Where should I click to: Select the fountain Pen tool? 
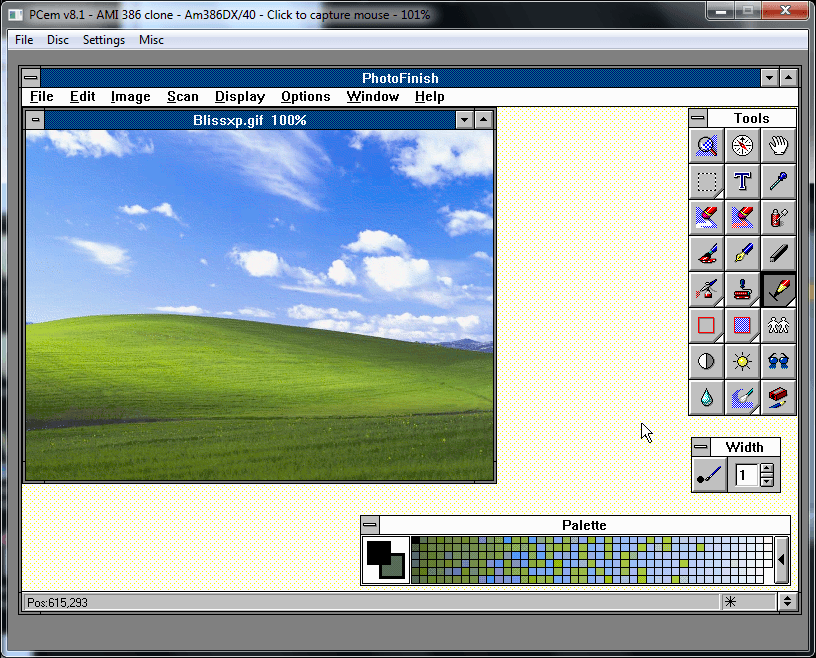(742, 254)
